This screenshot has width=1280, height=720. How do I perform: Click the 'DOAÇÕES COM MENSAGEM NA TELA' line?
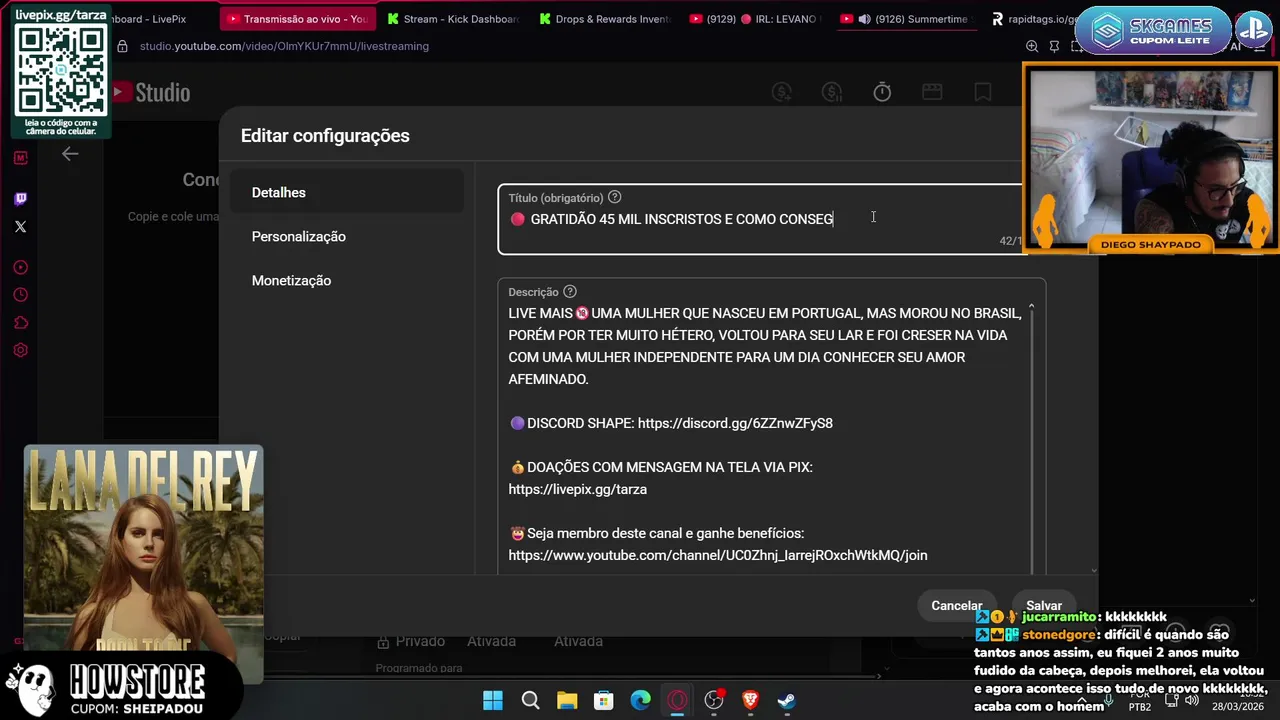pos(661,467)
